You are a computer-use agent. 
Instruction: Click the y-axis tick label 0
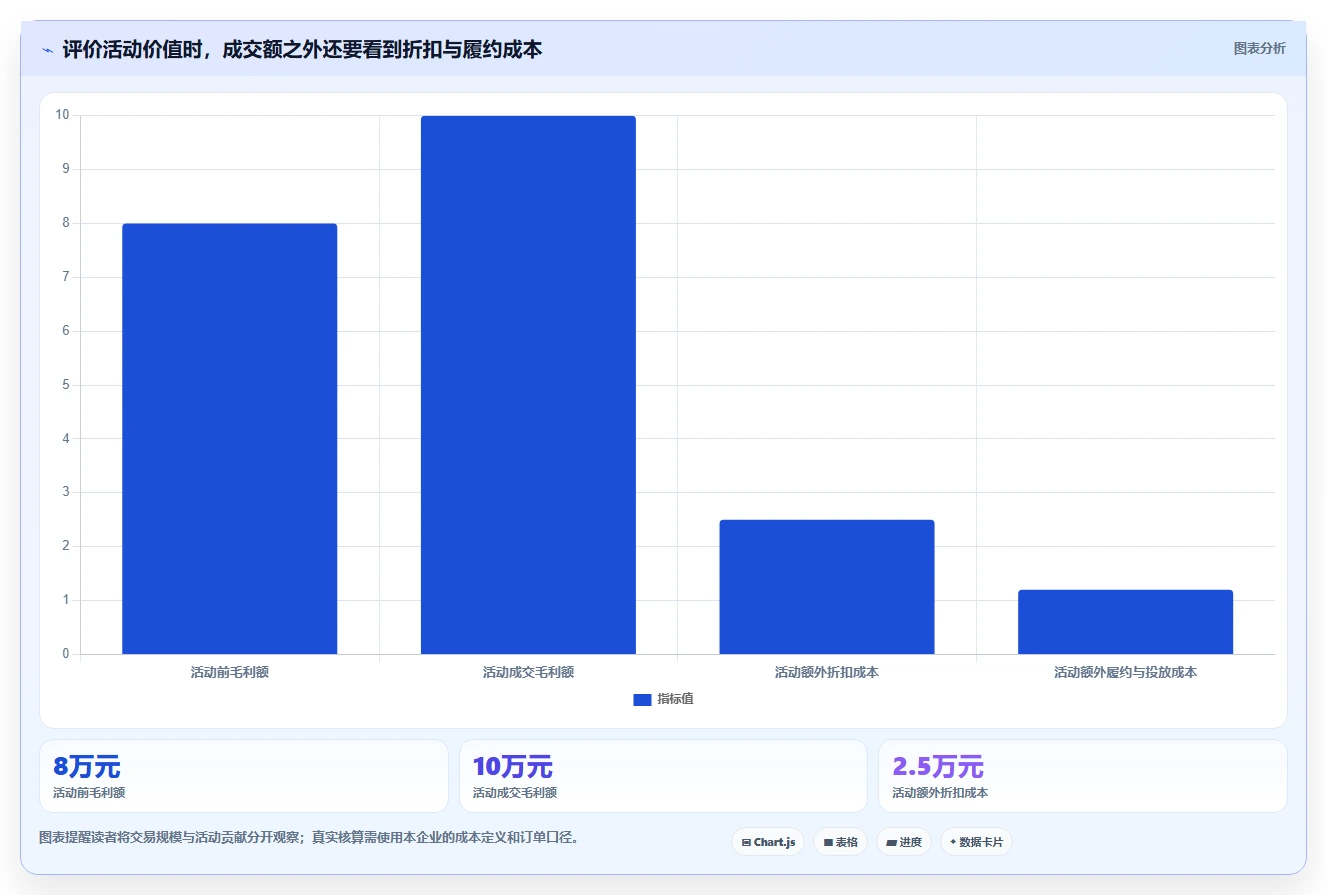(66, 654)
